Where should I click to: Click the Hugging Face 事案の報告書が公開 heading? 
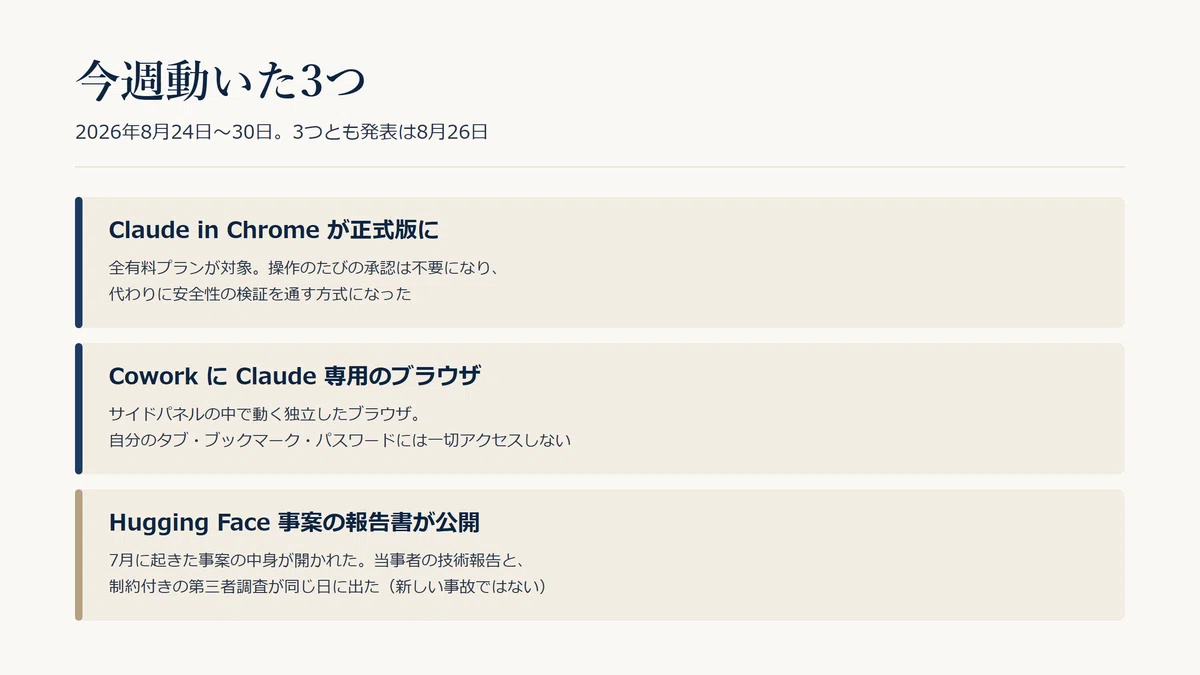tap(294, 522)
